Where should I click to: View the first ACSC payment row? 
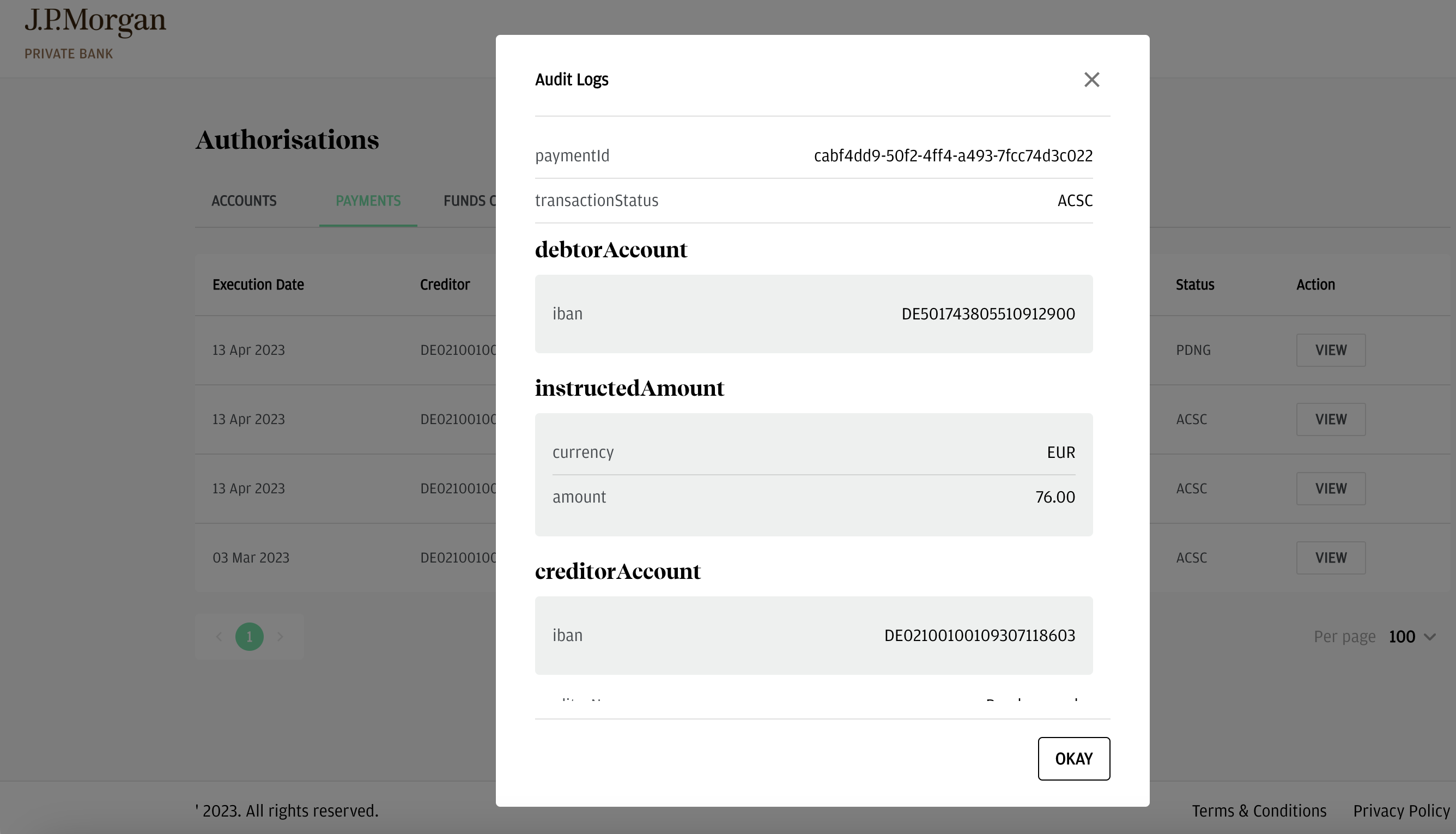click(x=1331, y=419)
